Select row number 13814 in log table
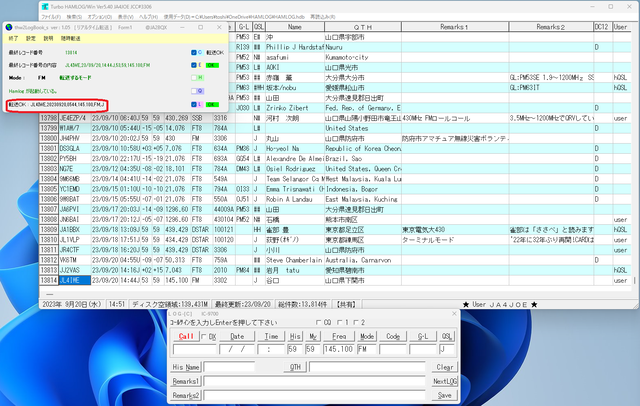640x406 pixels. coord(49,280)
